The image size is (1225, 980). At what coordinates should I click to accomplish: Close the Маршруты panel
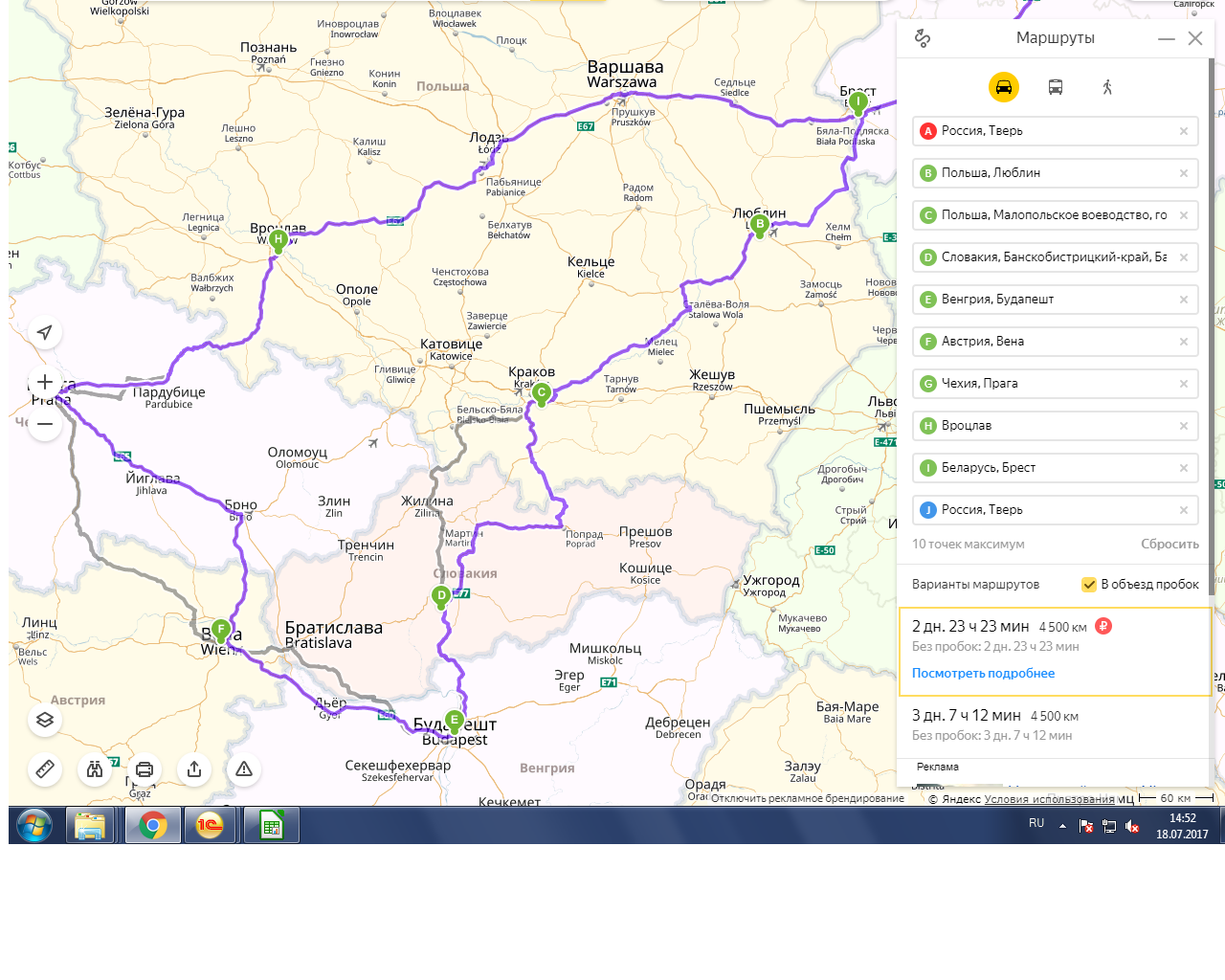pyautogui.click(x=1195, y=38)
